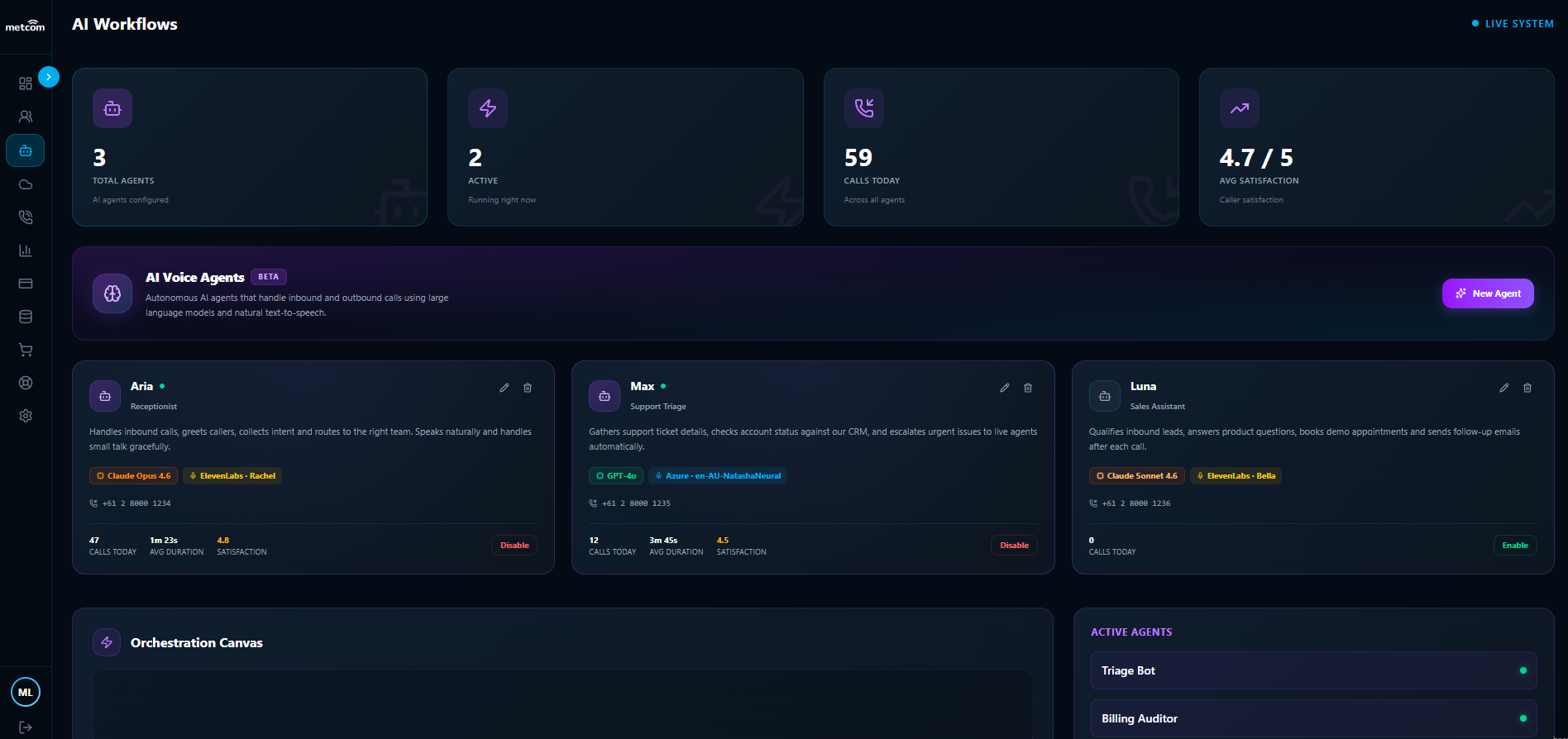Edit the Aria agent with pencil icon
1568x739 pixels.
[x=504, y=388]
